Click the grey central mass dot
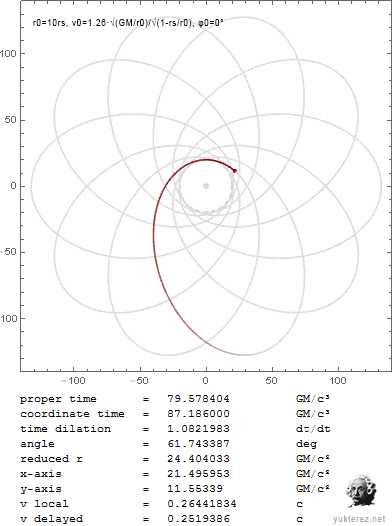 [x=206, y=186]
